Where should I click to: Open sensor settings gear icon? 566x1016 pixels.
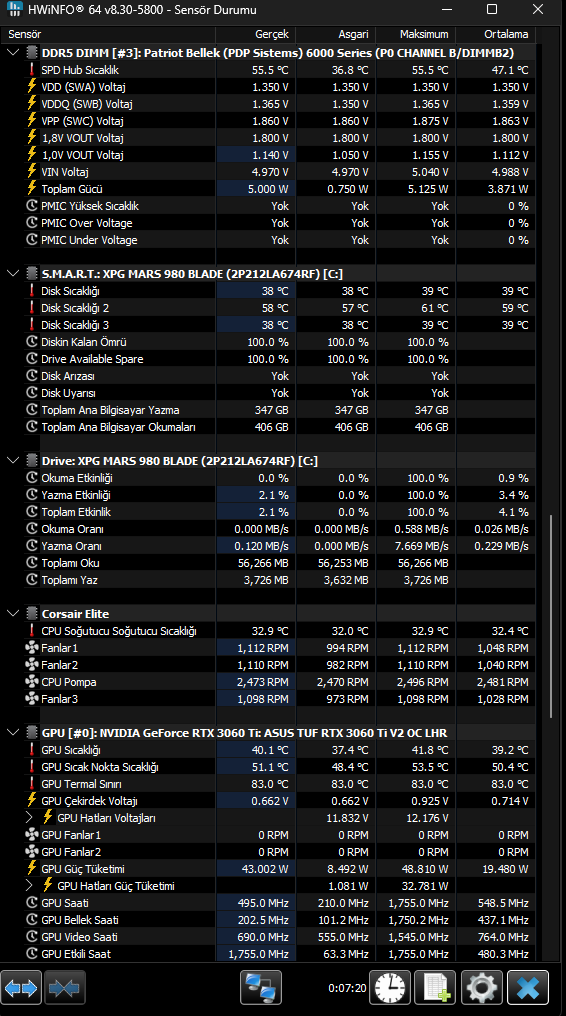(481, 988)
